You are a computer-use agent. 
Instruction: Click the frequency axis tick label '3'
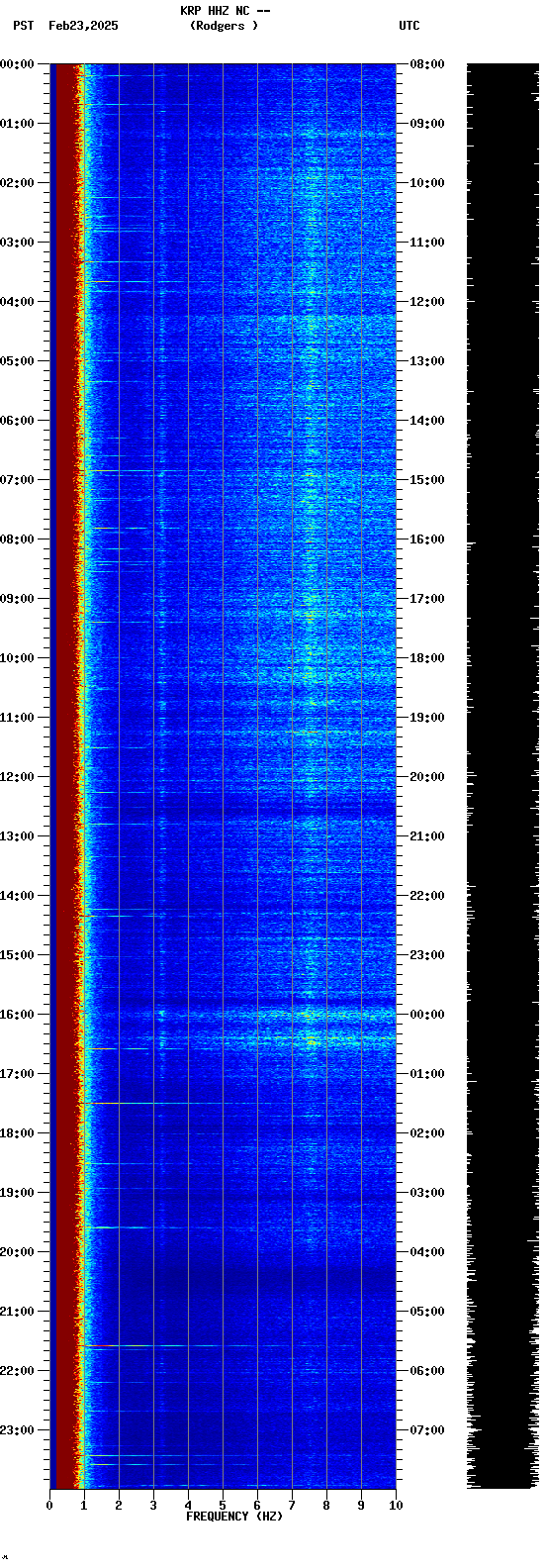153,1506
